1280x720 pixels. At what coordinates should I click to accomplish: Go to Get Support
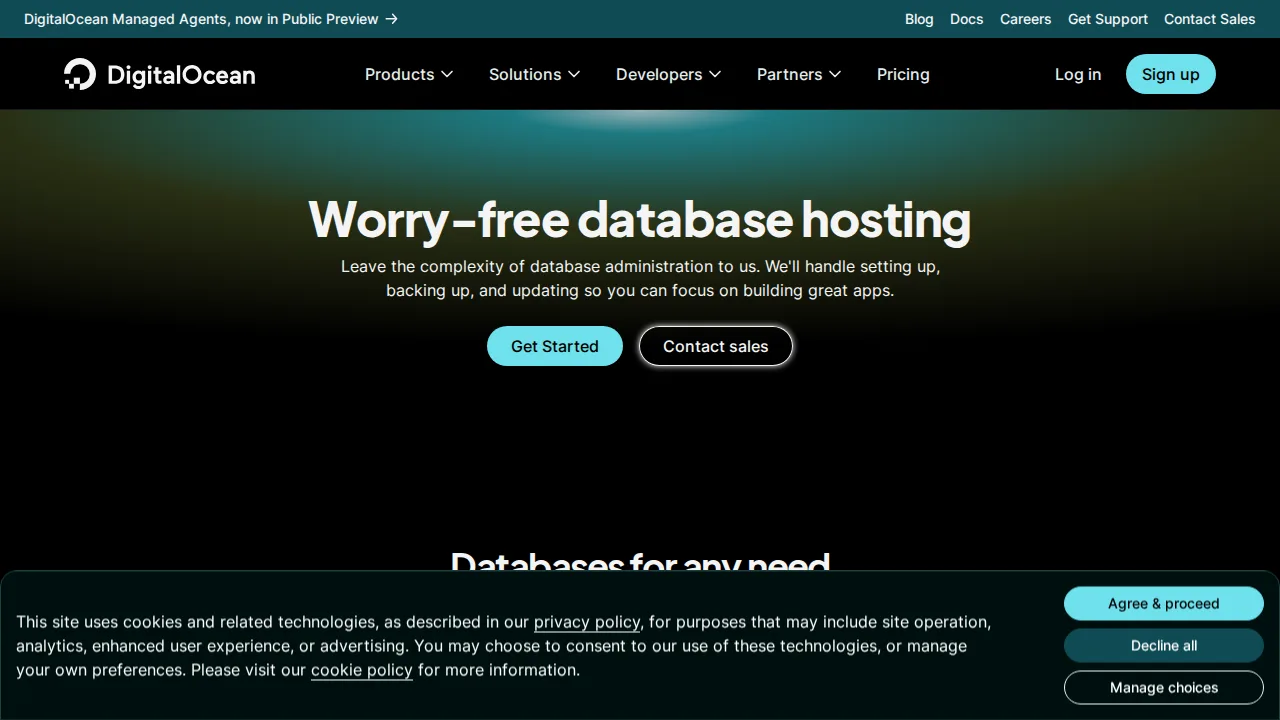click(1108, 19)
